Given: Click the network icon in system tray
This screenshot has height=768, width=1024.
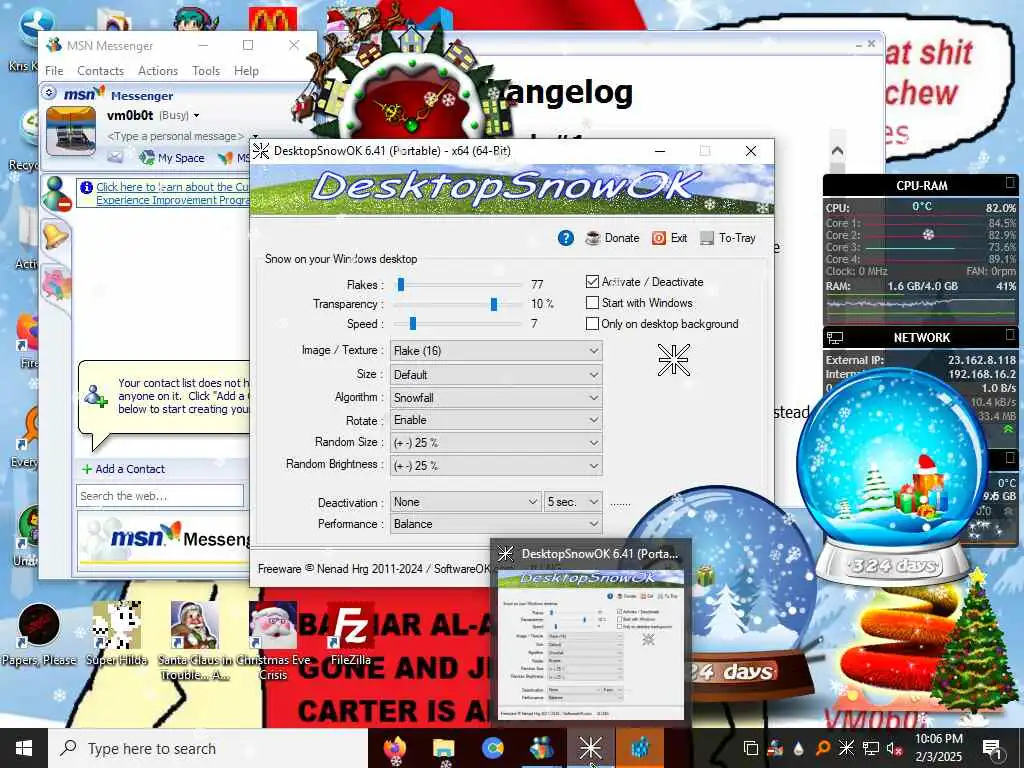Looking at the screenshot, I should (x=871, y=748).
